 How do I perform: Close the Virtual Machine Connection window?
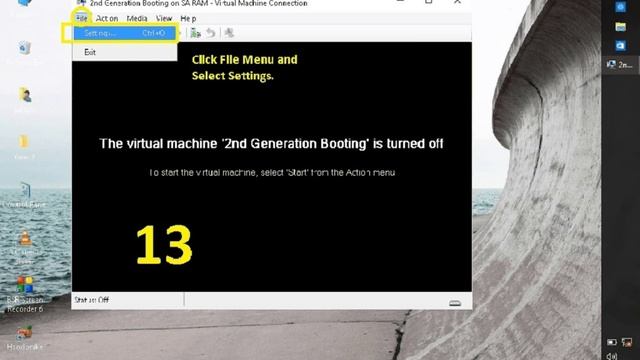coord(458,2)
